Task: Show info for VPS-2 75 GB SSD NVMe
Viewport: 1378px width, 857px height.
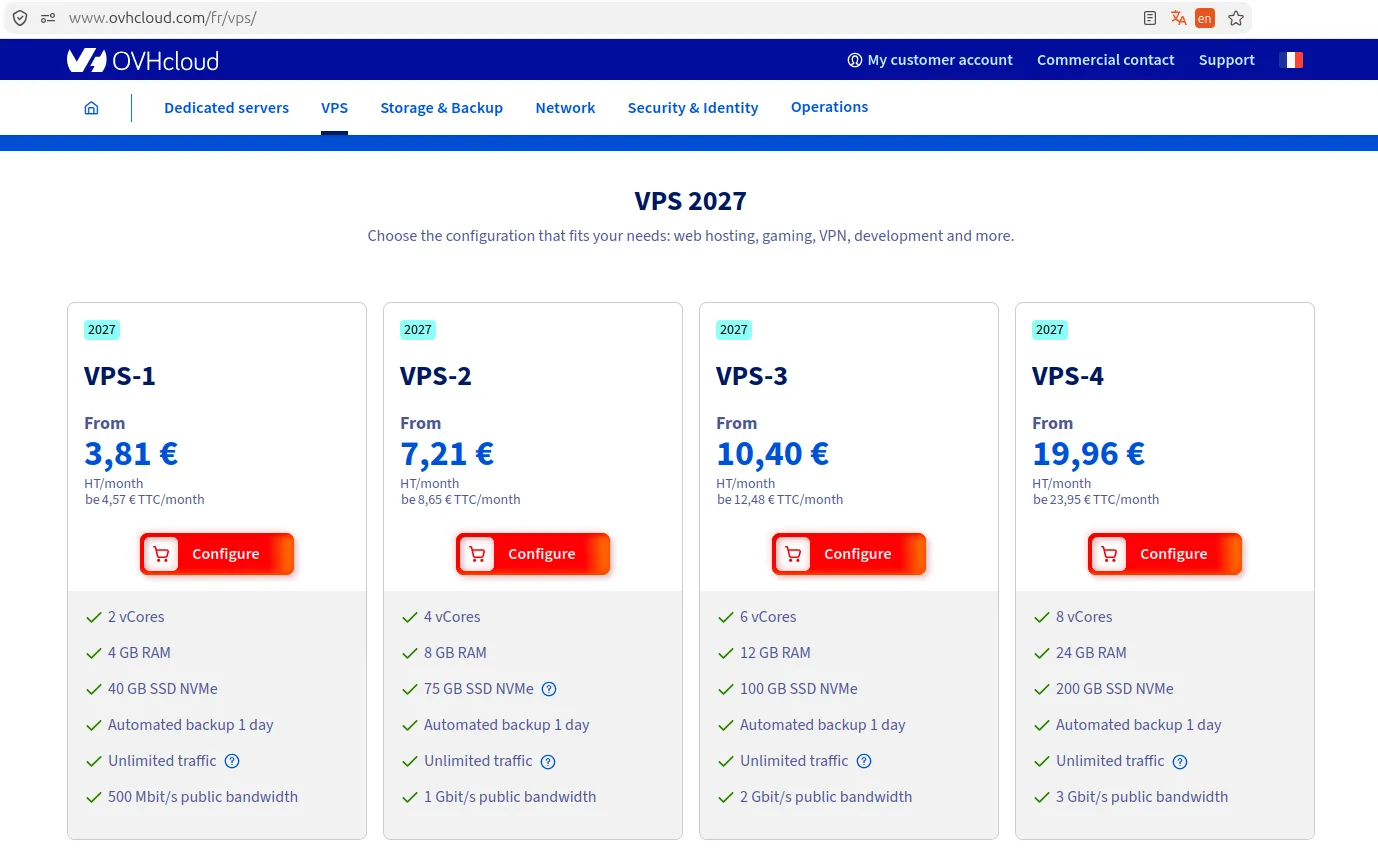Action: point(549,689)
